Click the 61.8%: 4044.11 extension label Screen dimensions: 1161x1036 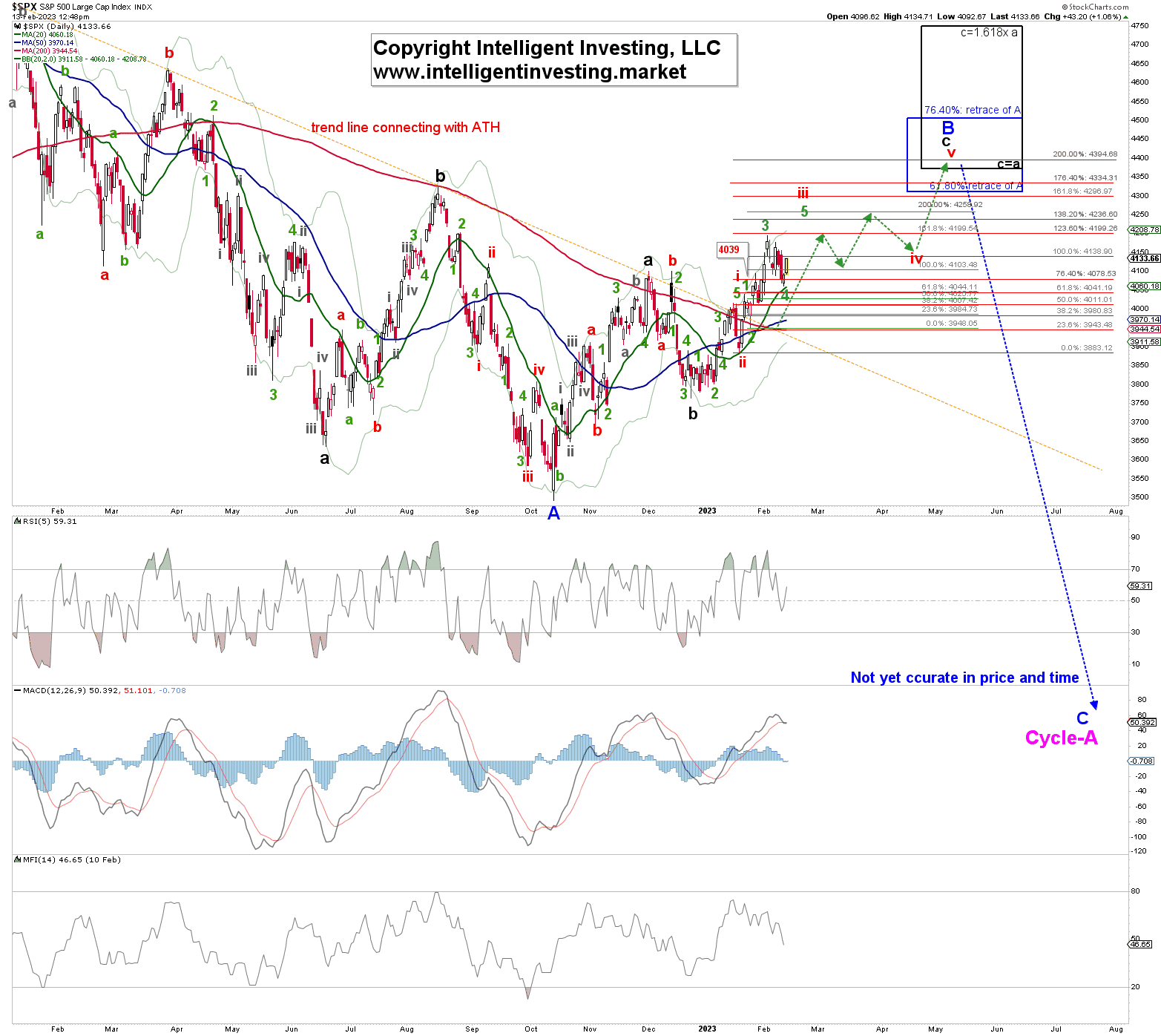[x=950, y=287]
